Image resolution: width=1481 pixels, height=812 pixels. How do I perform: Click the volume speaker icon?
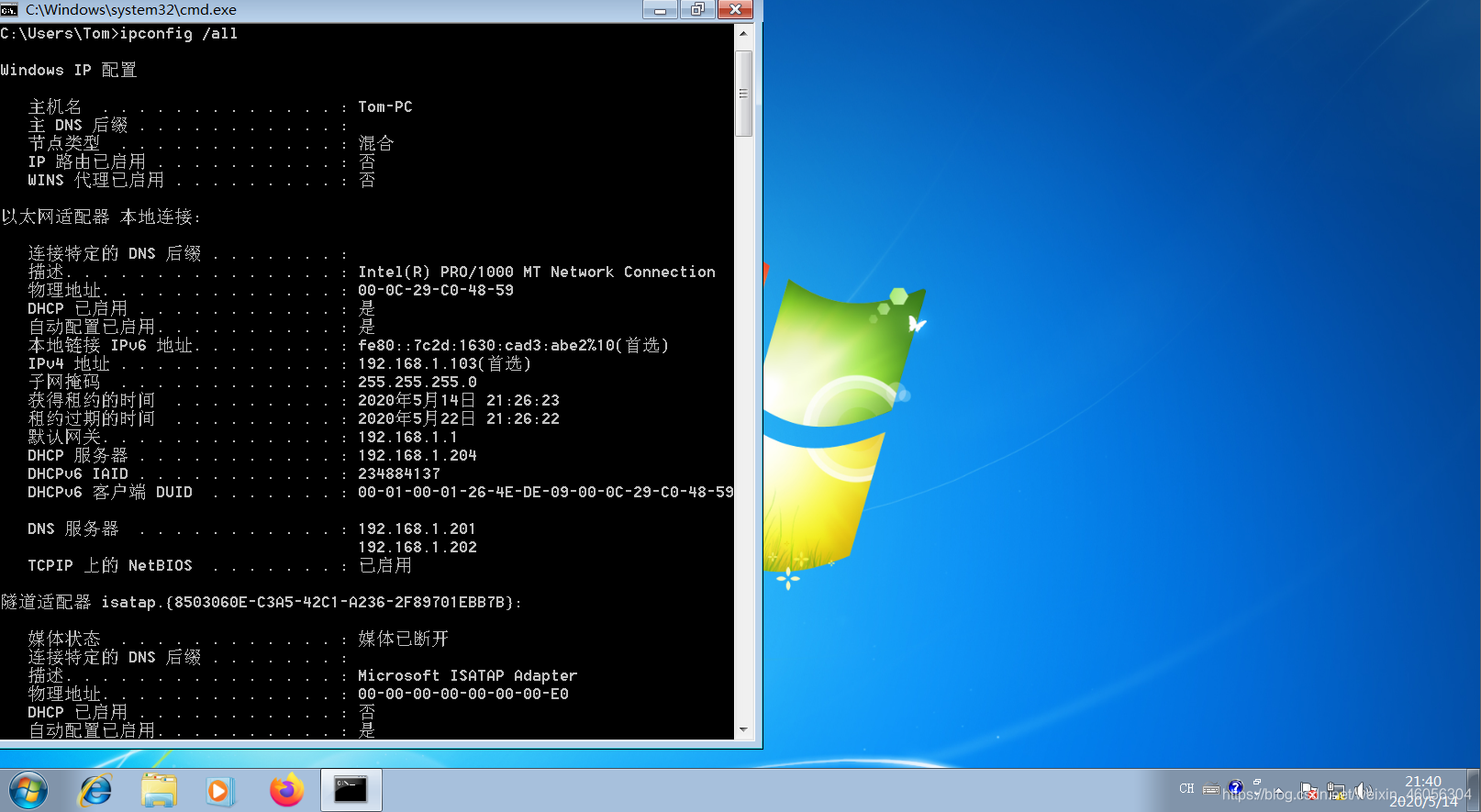point(1363,790)
